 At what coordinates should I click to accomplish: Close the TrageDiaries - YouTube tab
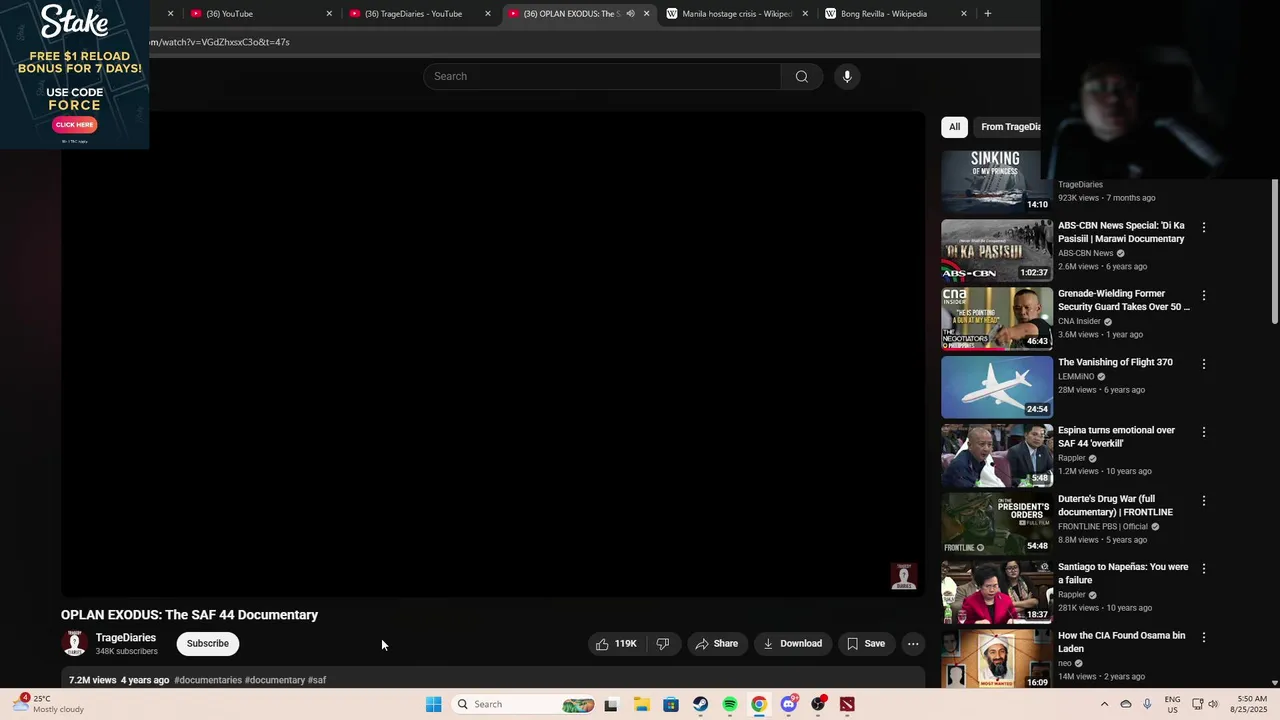click(x=488, y=14)
